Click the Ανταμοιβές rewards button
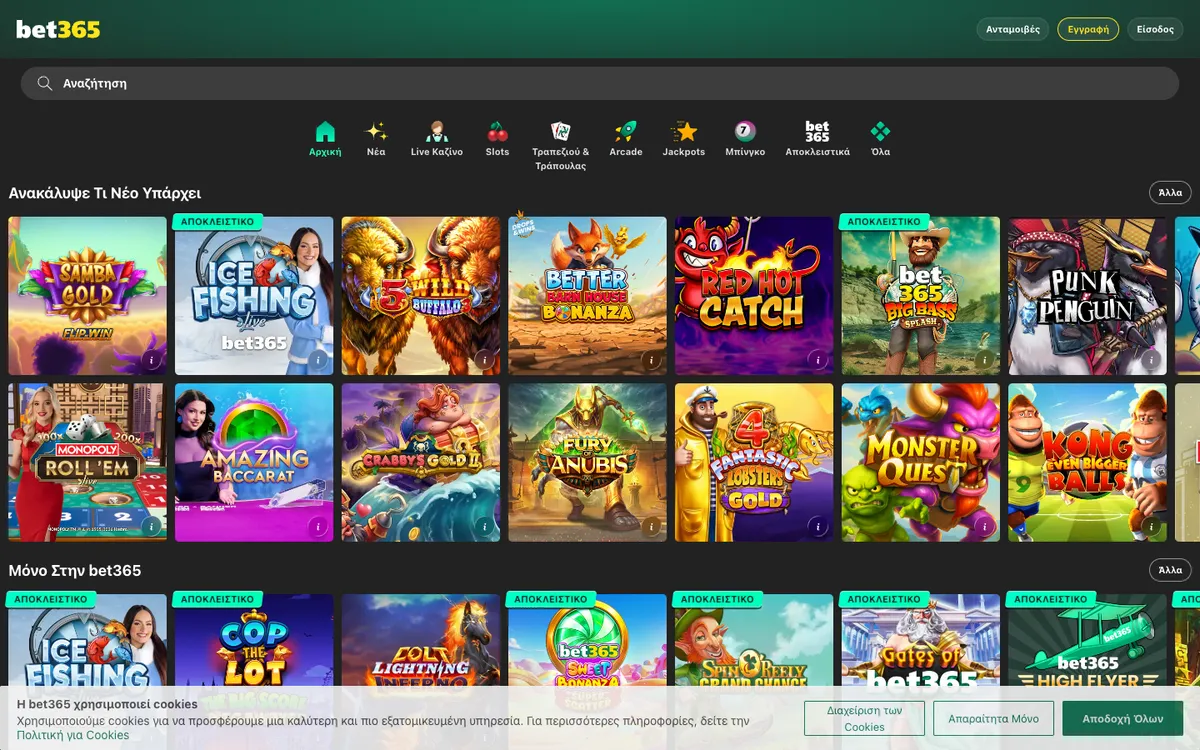This screenshot has height=750, width=1200. pos(1013,29)
